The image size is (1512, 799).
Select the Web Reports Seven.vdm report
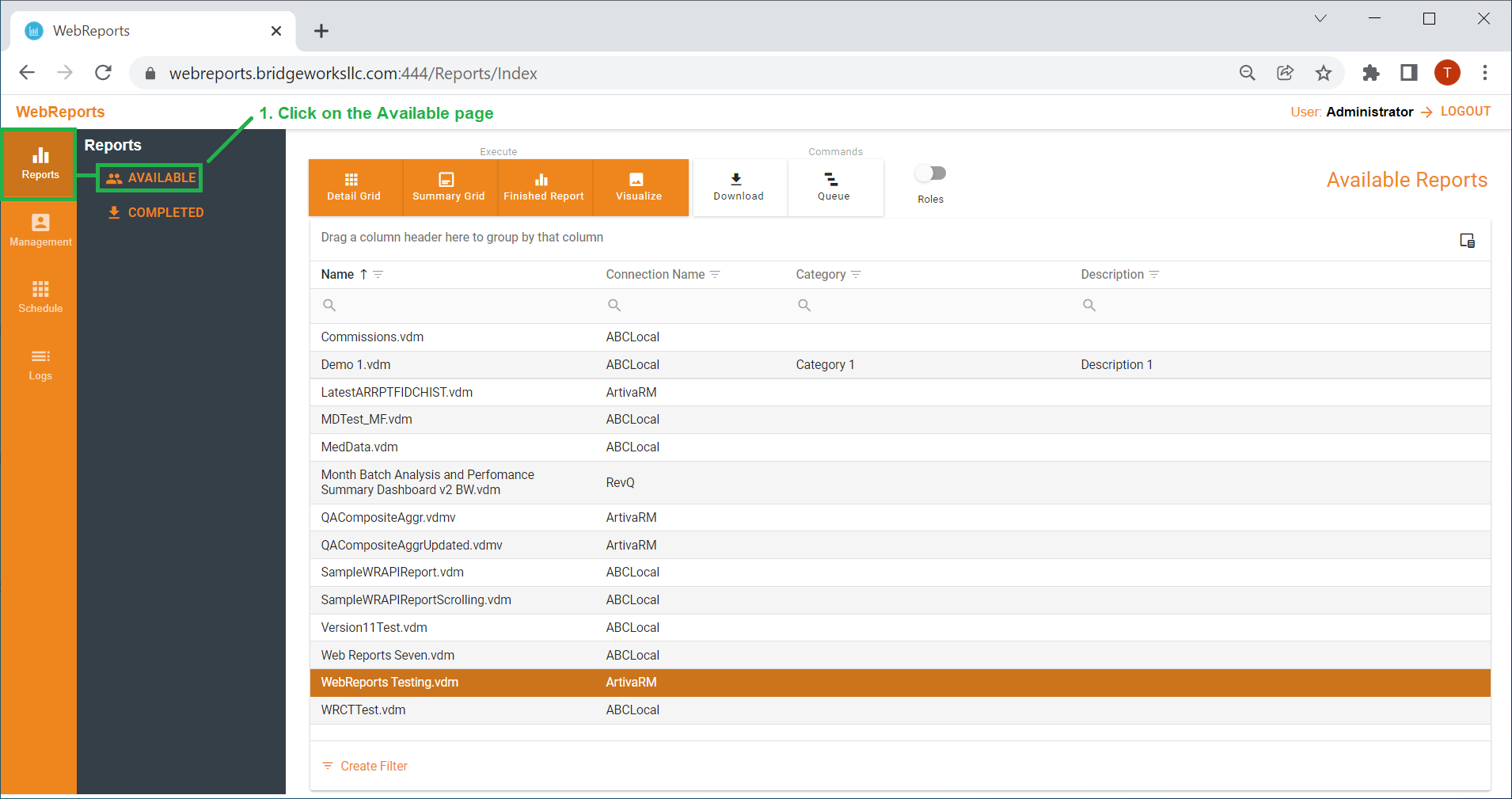[x=900, y=655]
